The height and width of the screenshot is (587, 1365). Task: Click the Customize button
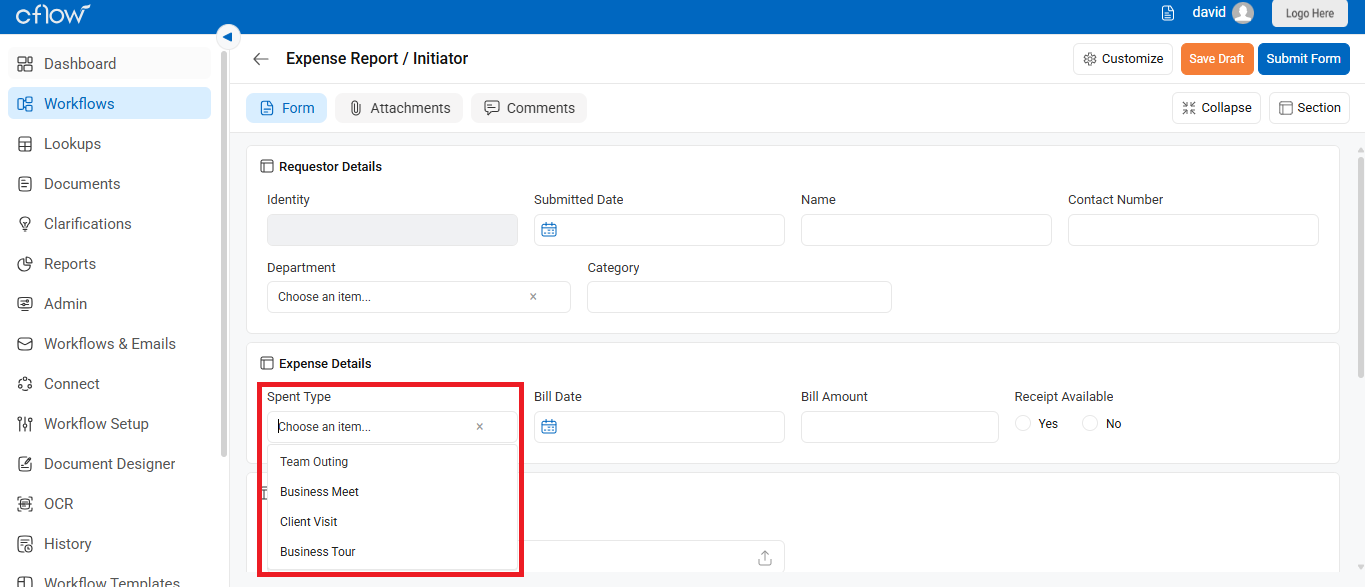(1123, 59)
